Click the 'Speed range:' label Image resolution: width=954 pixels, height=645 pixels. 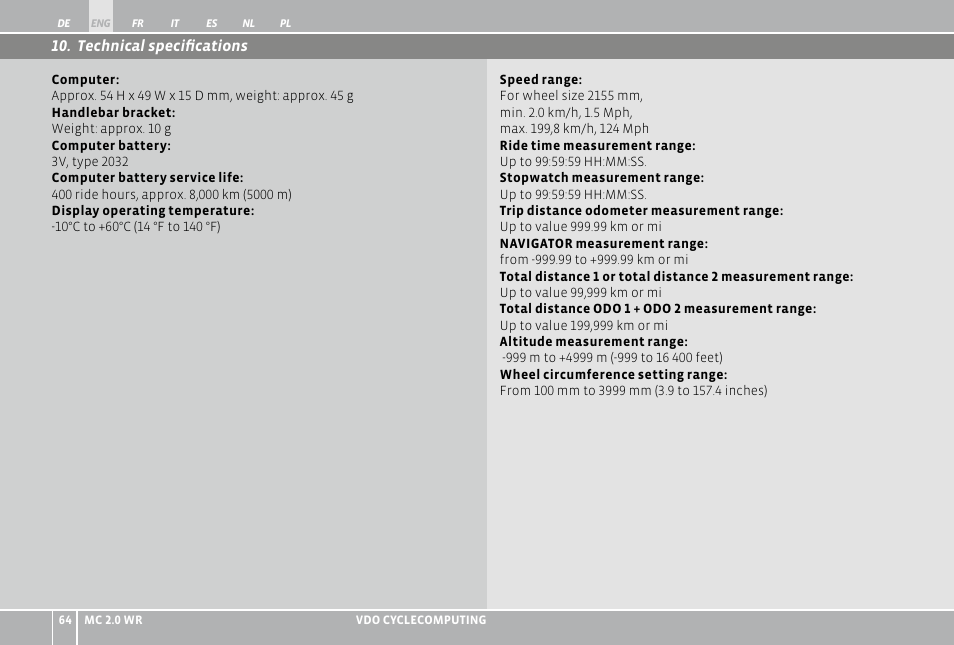pos(541,80)
